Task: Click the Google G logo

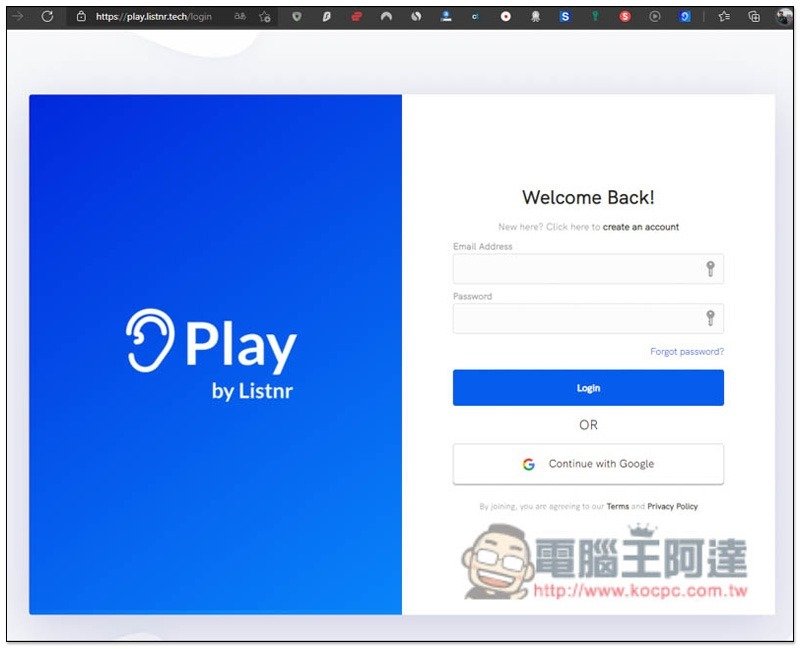Action: pos(529,464)
